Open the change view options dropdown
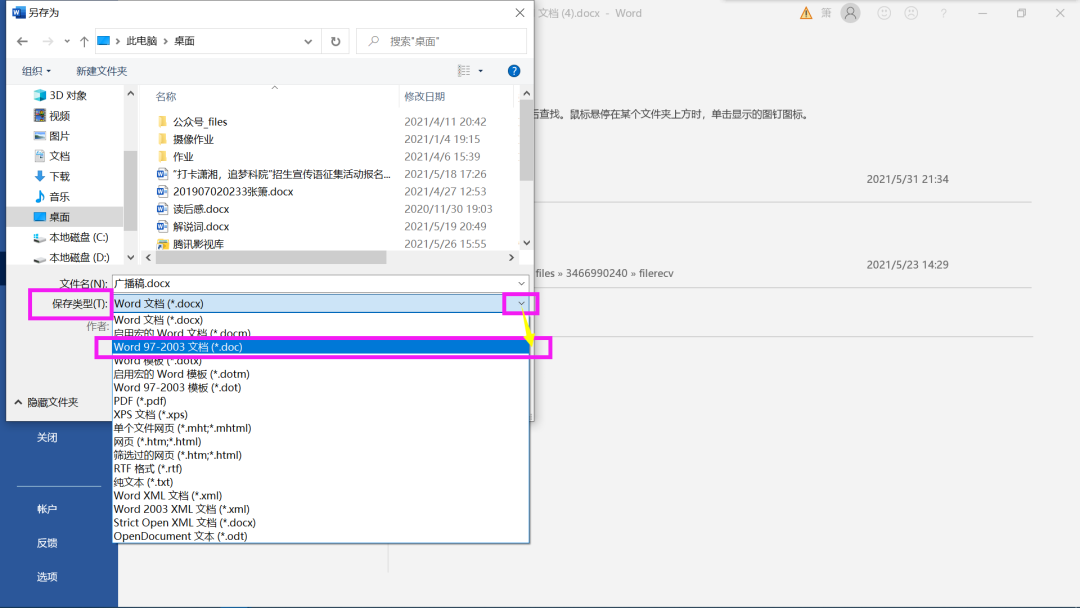Image resolution: width=1080 pixels, height=608 pixels. click(x=481, y=71)
